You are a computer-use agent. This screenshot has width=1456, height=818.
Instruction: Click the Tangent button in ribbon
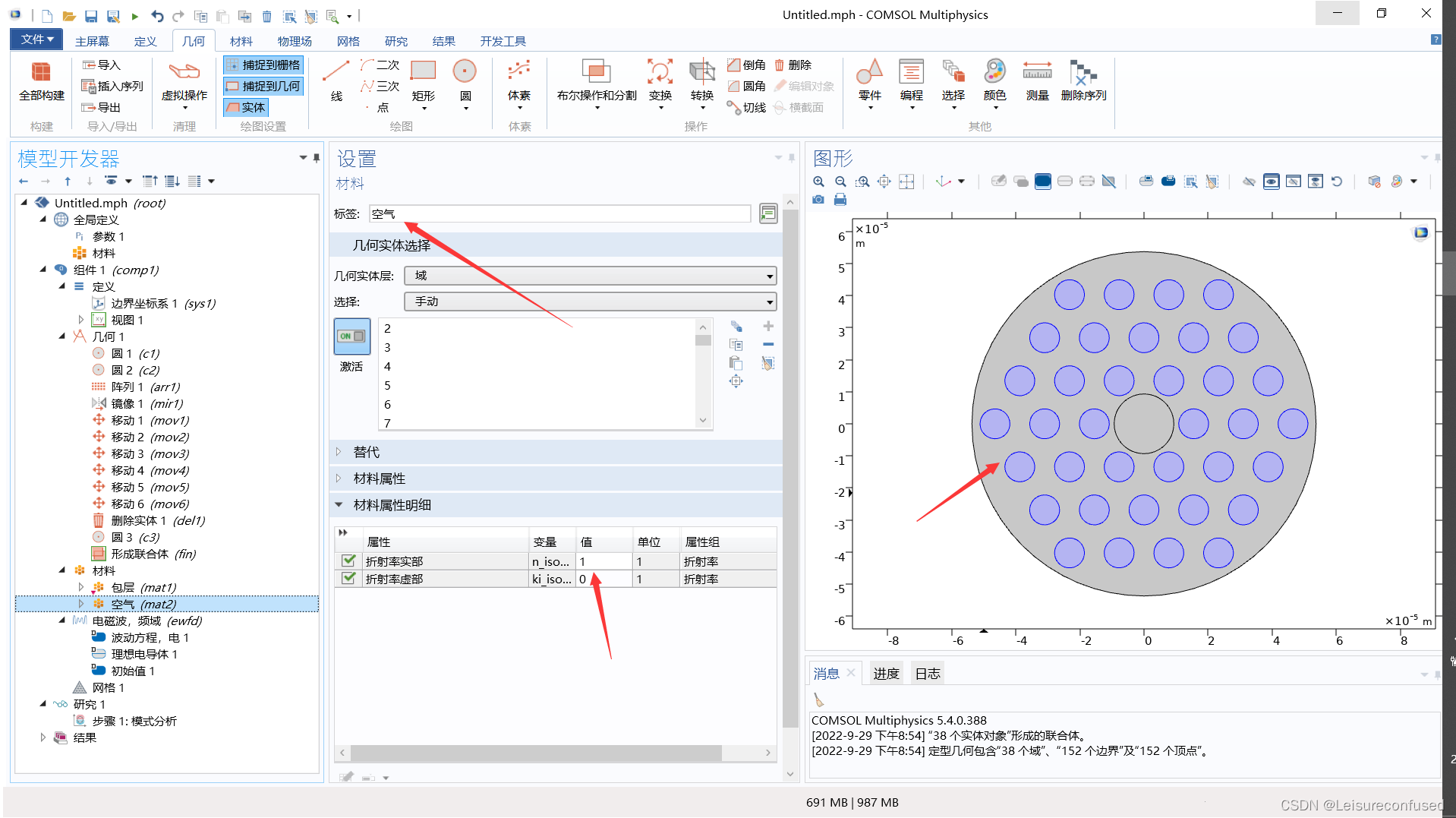coord(746,108)
